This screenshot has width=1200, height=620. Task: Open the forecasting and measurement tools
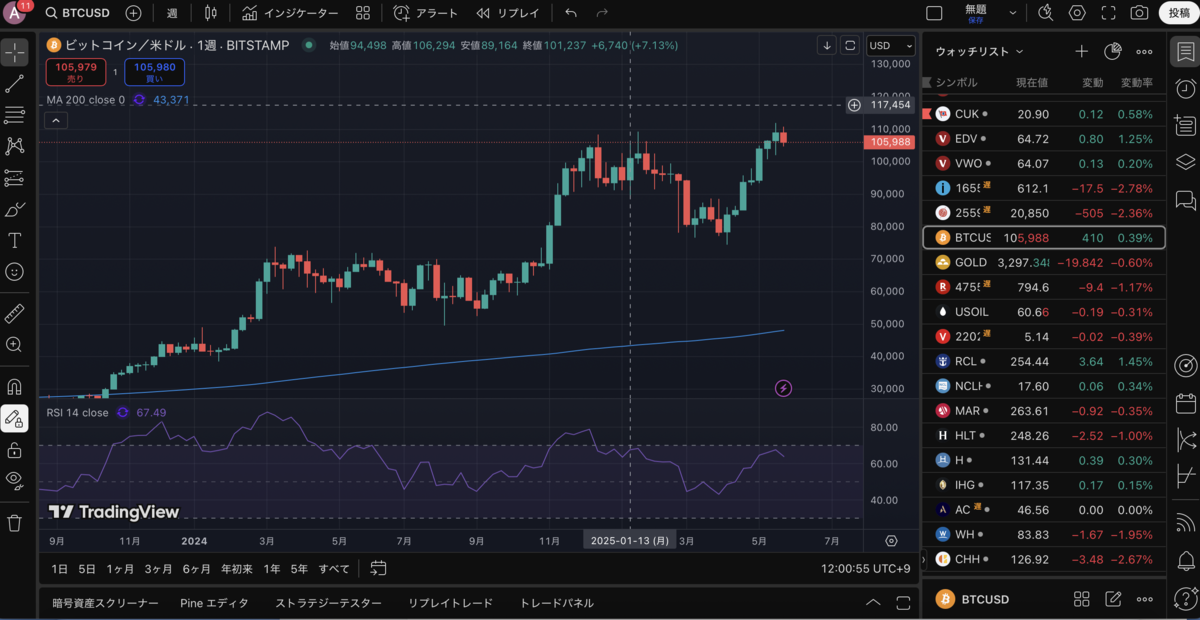(15, 178)
